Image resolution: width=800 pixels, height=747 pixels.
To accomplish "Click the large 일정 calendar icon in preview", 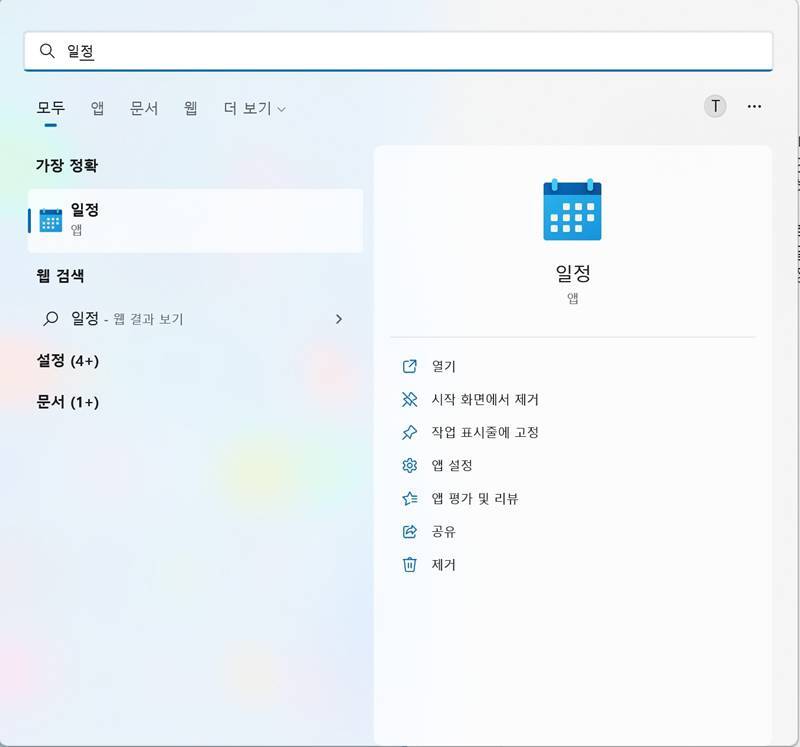I will [x=572, y=209].
